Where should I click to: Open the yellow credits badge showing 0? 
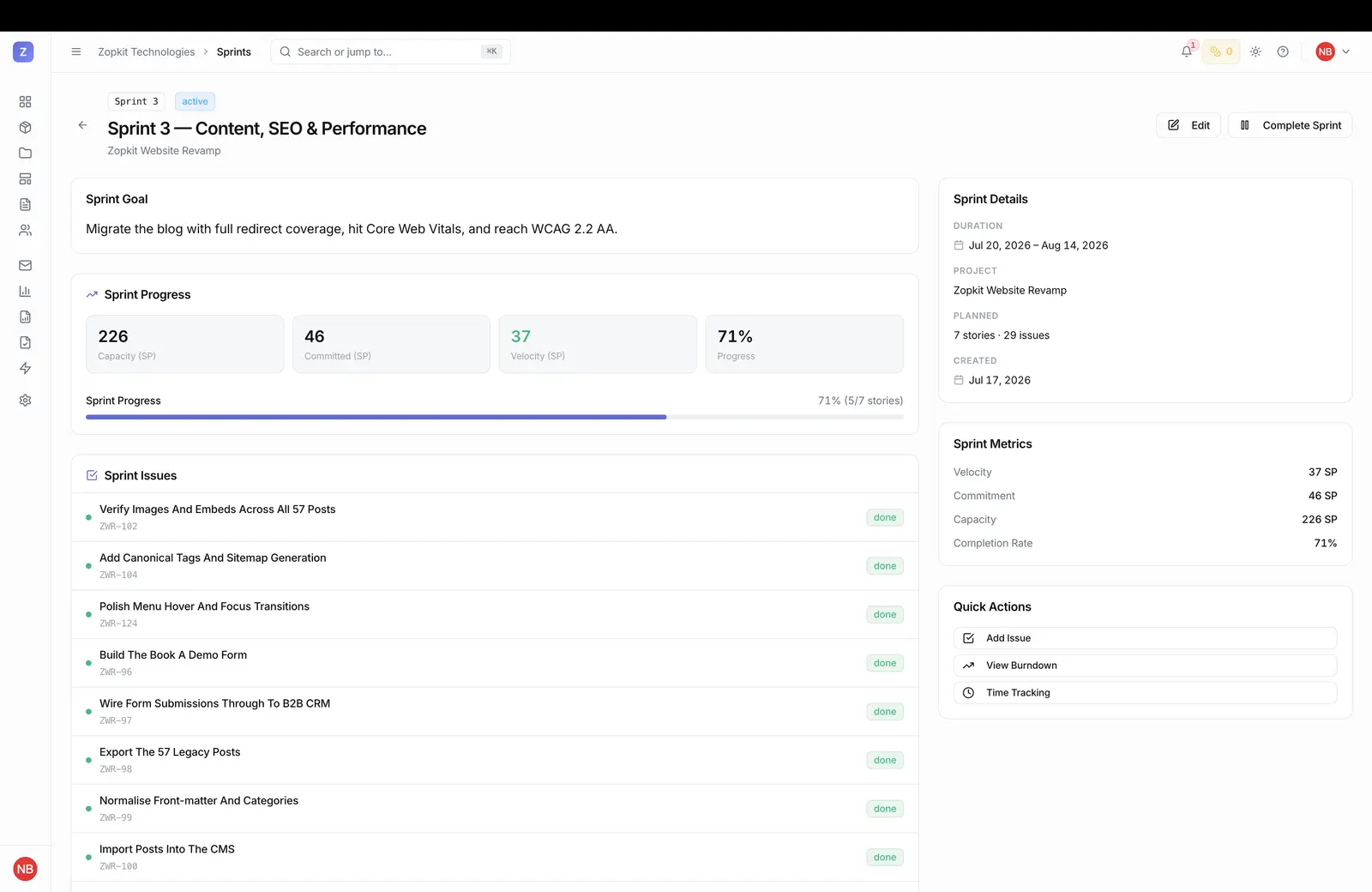pyautogui.click(x=1221, y=52)
